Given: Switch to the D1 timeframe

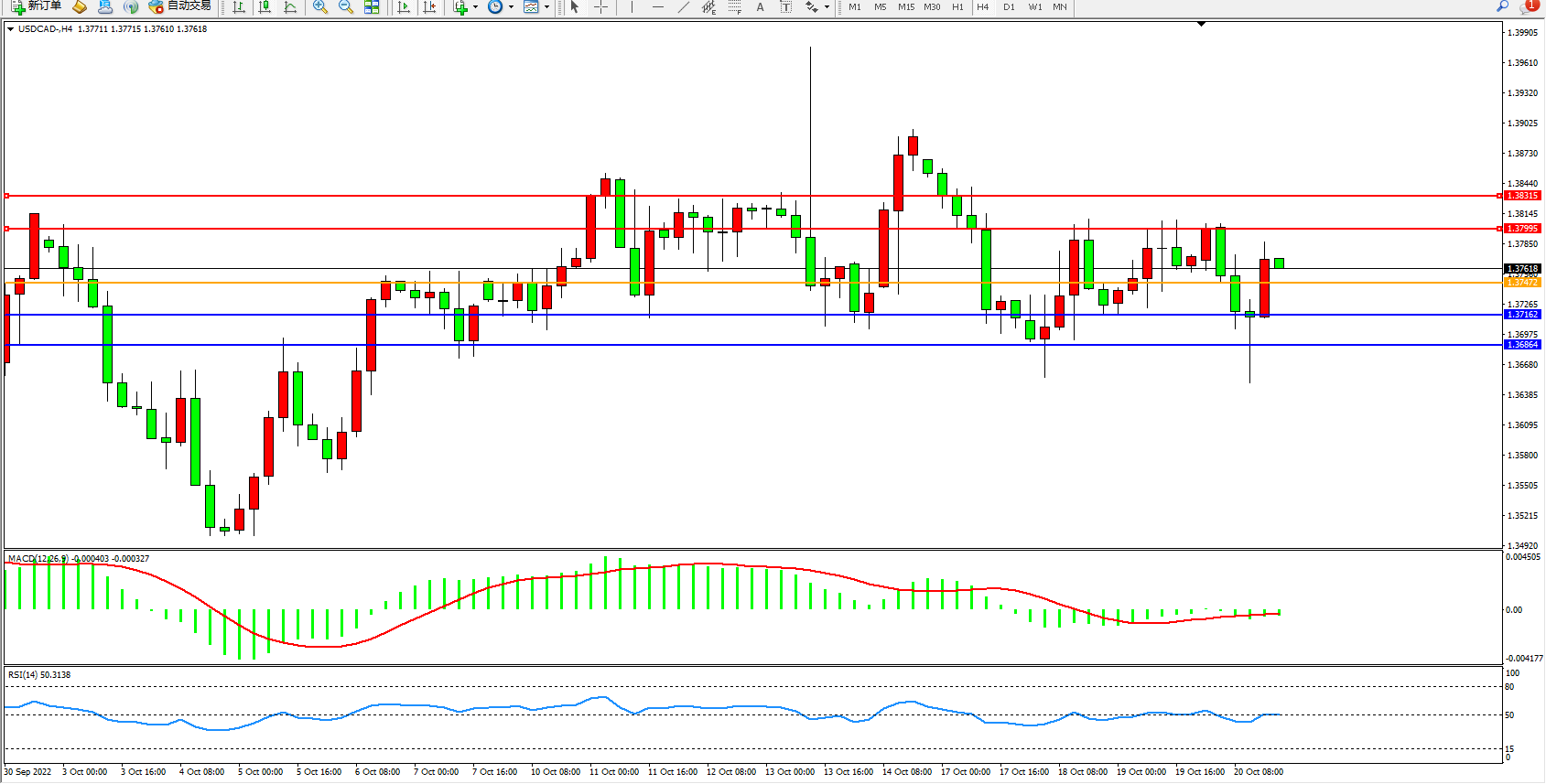Looking at the screenshot, I should [1009, 7].
